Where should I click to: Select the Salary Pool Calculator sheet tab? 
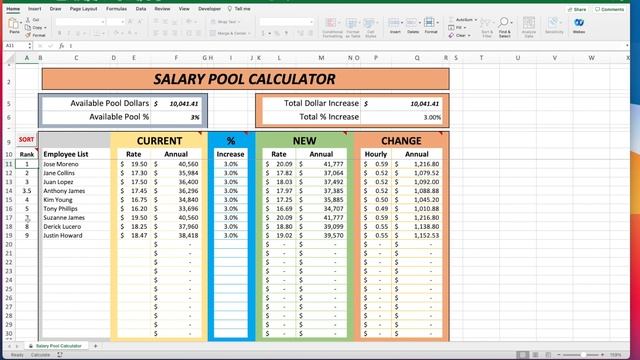click(x=56, y=346)
